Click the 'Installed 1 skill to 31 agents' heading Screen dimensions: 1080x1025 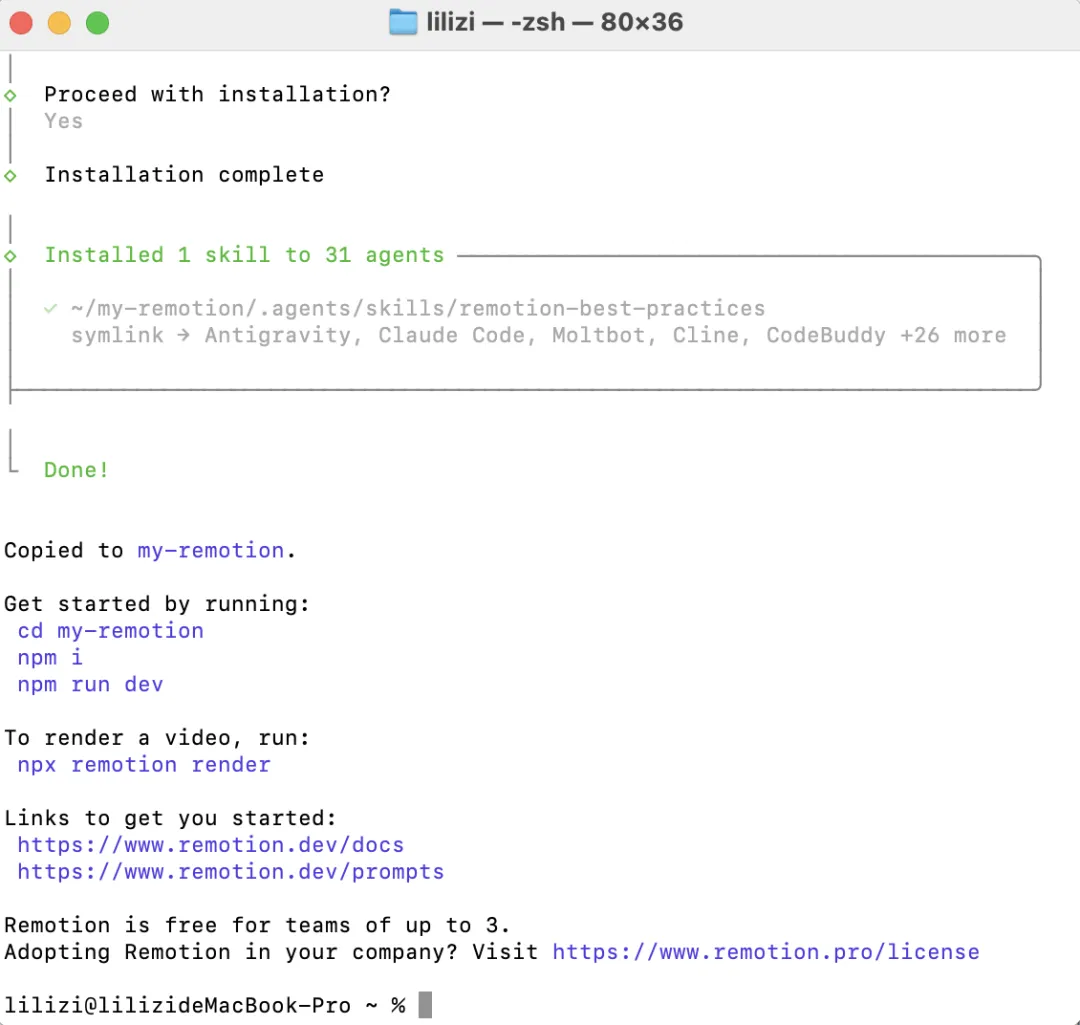(245, 255)
